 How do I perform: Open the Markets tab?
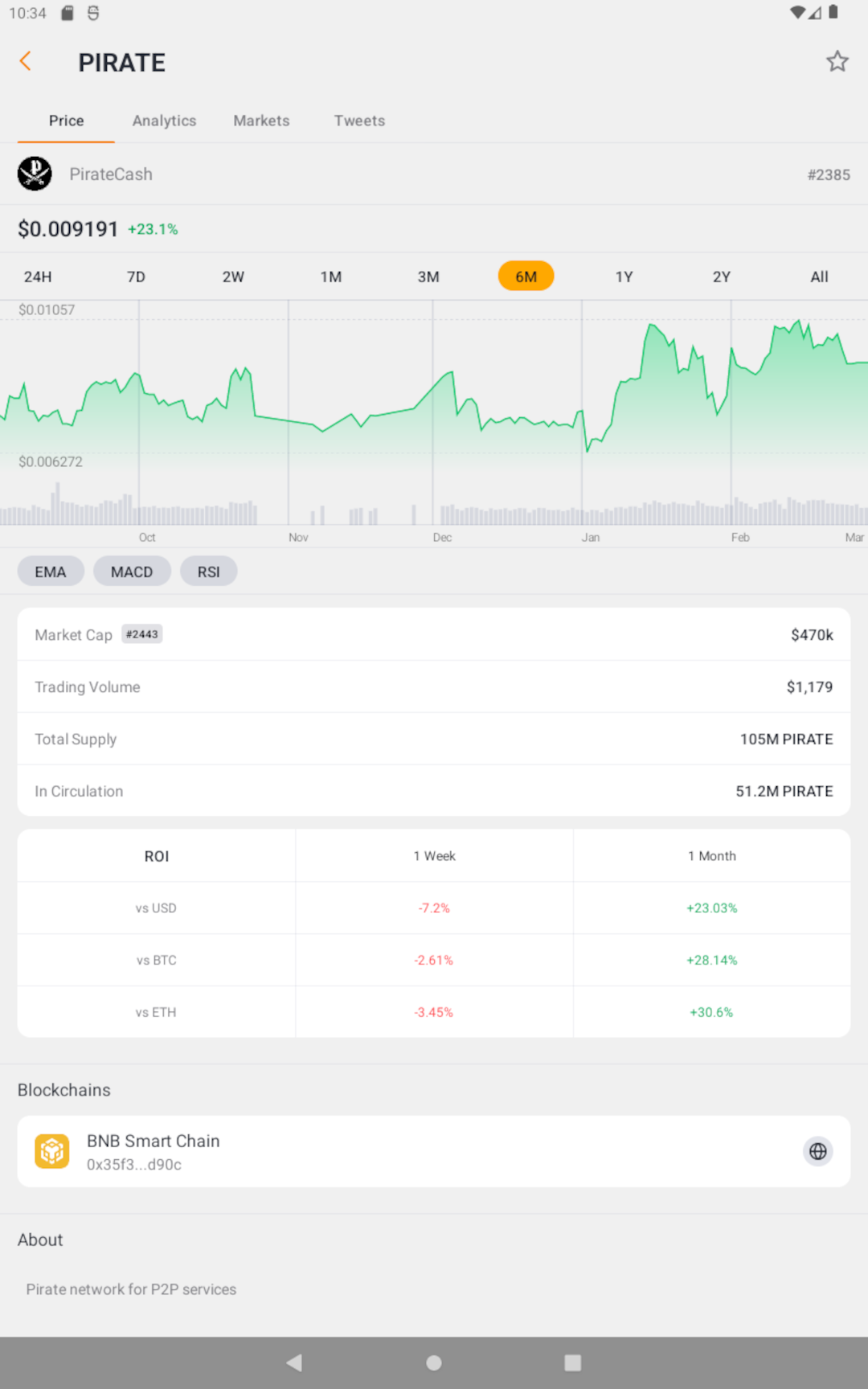[261, 121]
